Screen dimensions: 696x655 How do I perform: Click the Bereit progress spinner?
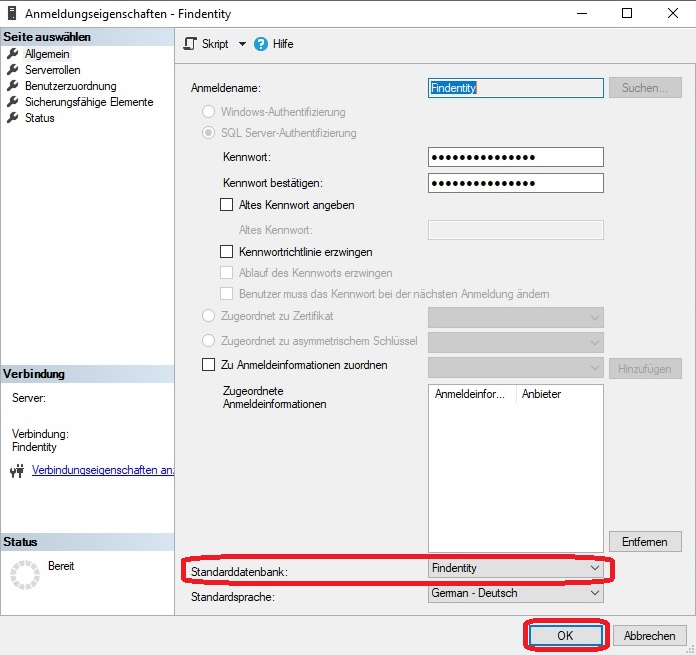(25, 575)
